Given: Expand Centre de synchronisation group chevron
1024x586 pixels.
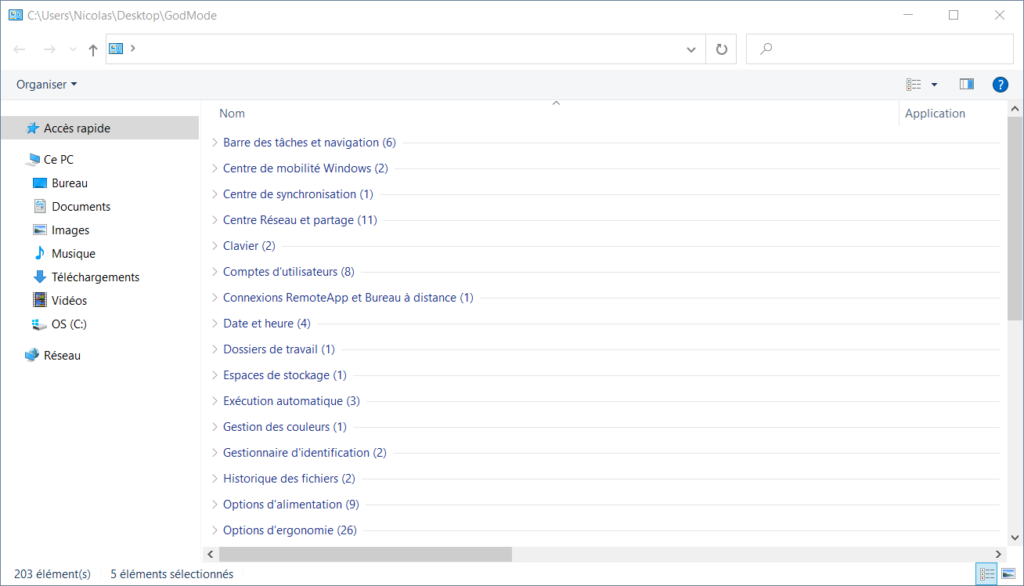Looking at the screenshot, I should [214, 194].
